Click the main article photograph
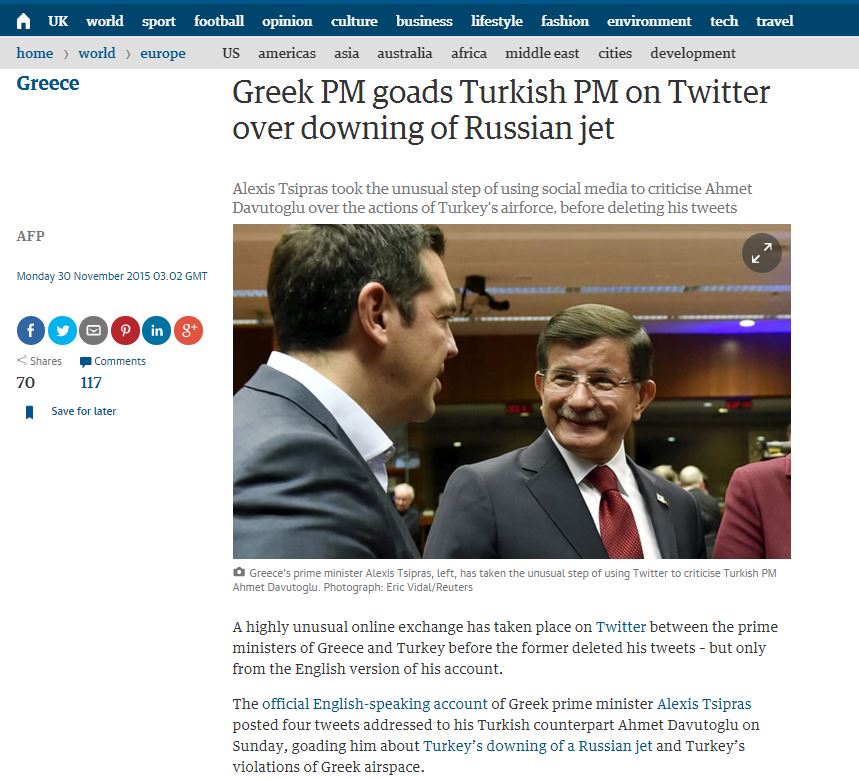 coord(512,391)
